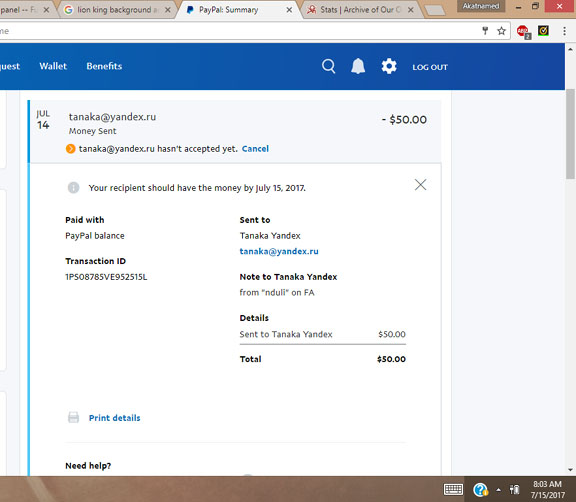
Task: Click the help question-mark tray icon
Action: (x=480, y=490)
